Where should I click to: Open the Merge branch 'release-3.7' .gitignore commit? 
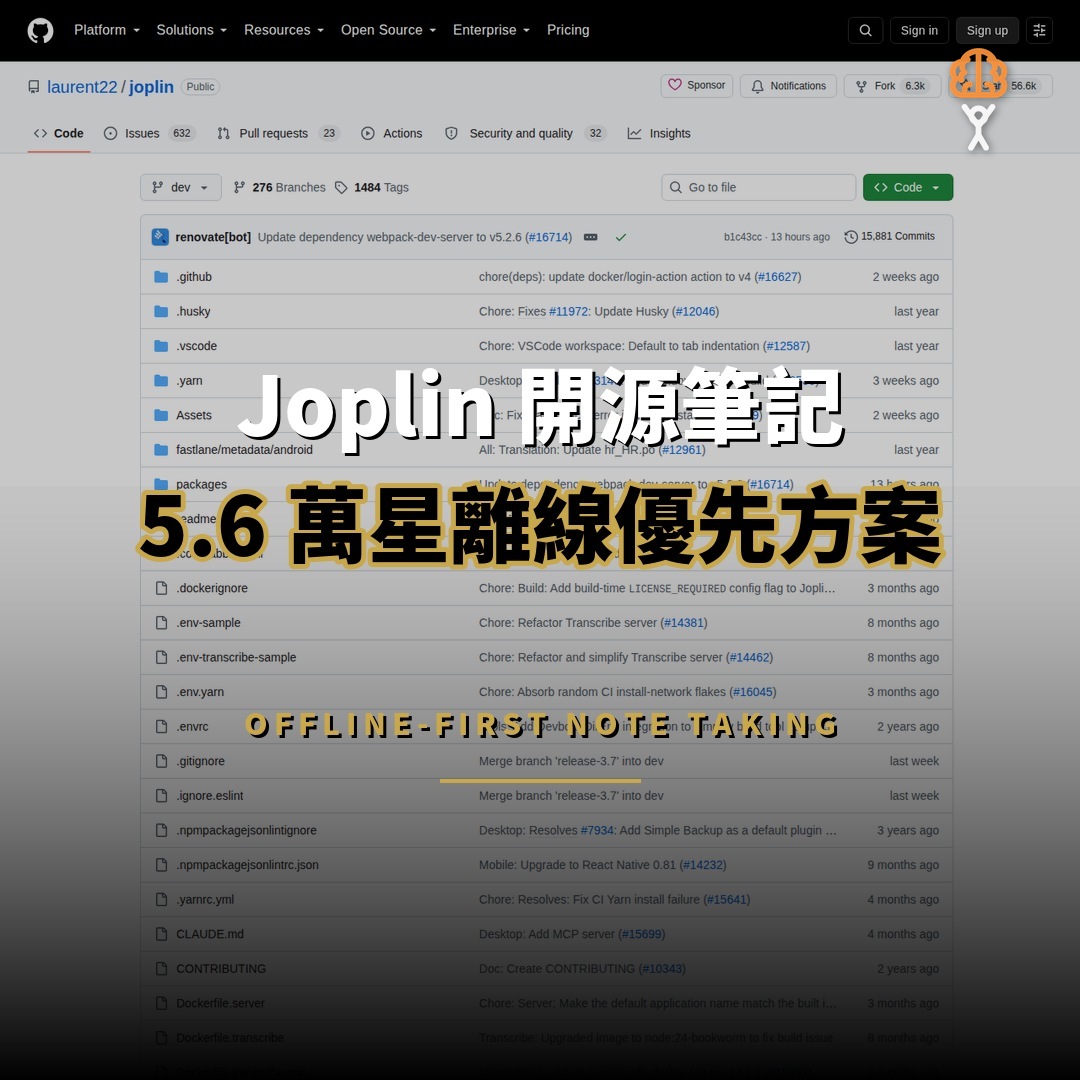[x=572, y=761]
